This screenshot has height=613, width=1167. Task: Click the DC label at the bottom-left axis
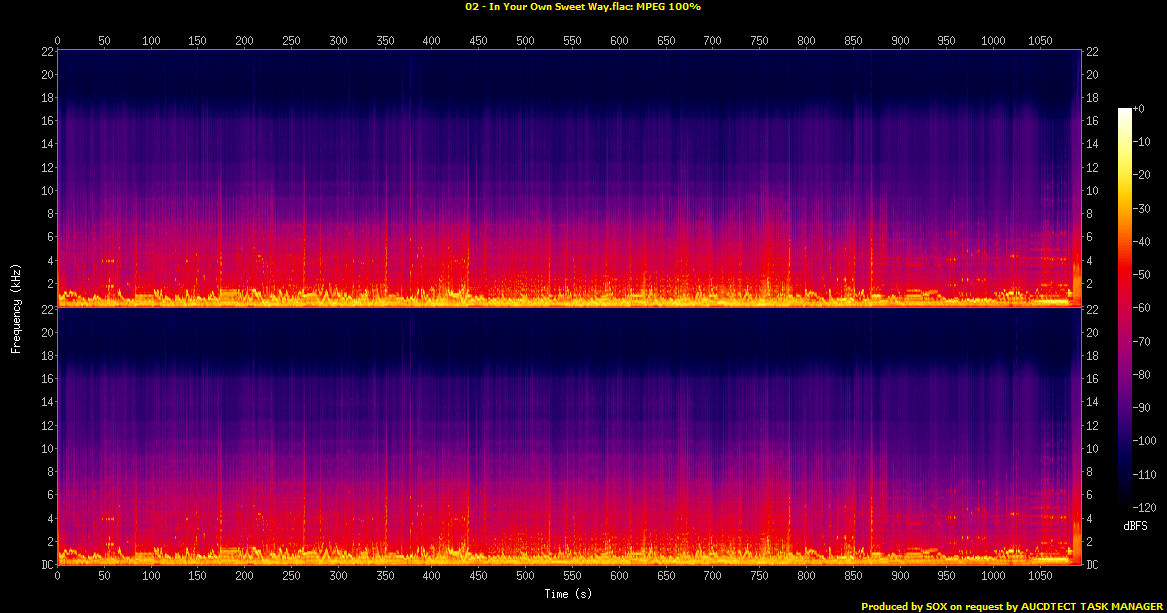coord(46,565)
